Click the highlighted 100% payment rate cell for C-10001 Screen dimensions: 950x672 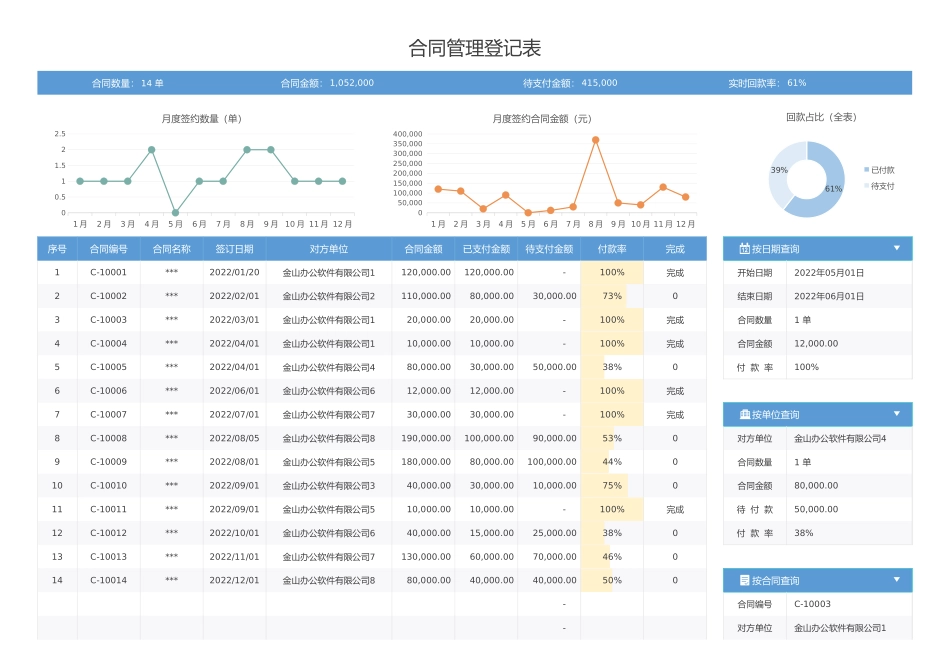[611, 272]
